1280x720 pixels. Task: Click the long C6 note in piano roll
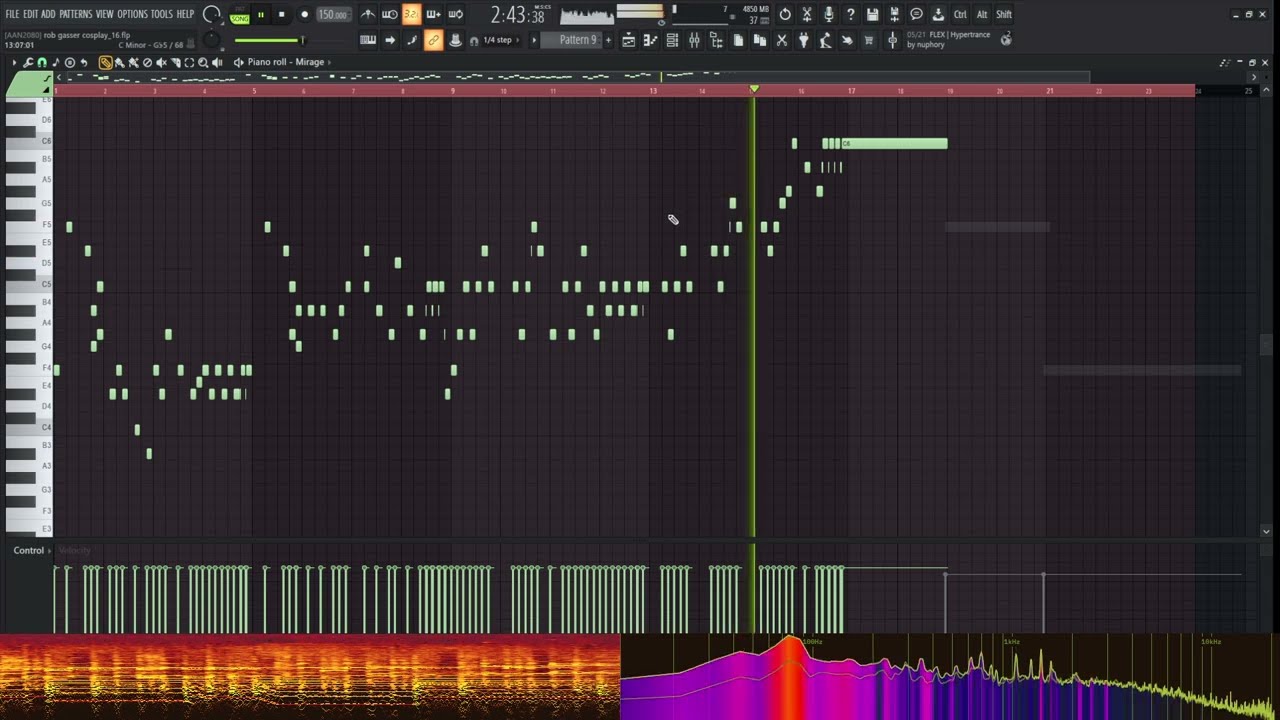pyautogui.click(x=894, y=144)
